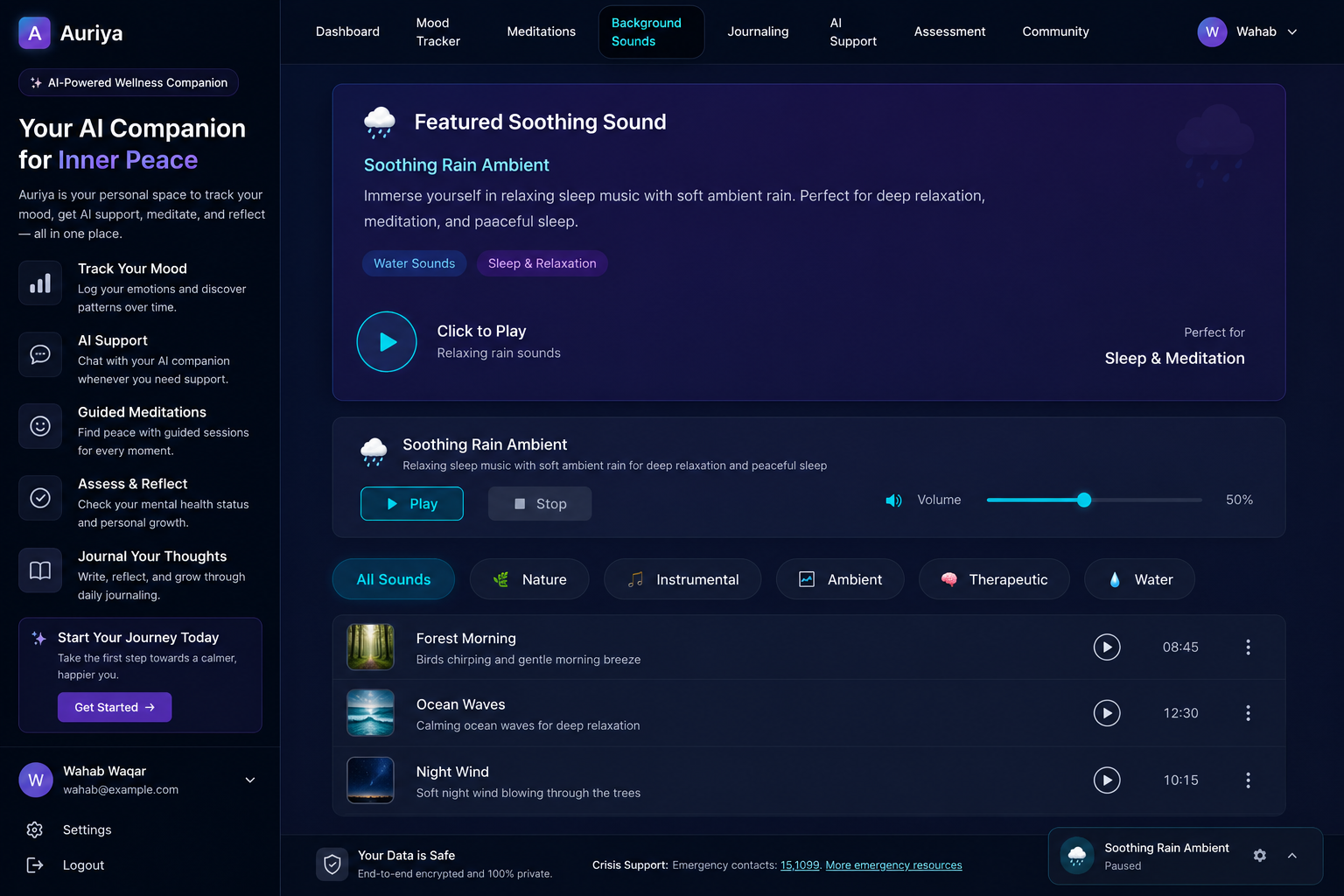Screen dimensions: 1344x896
Task: Click the Journal Your Thoughts book icon
Action: point(40,570)
